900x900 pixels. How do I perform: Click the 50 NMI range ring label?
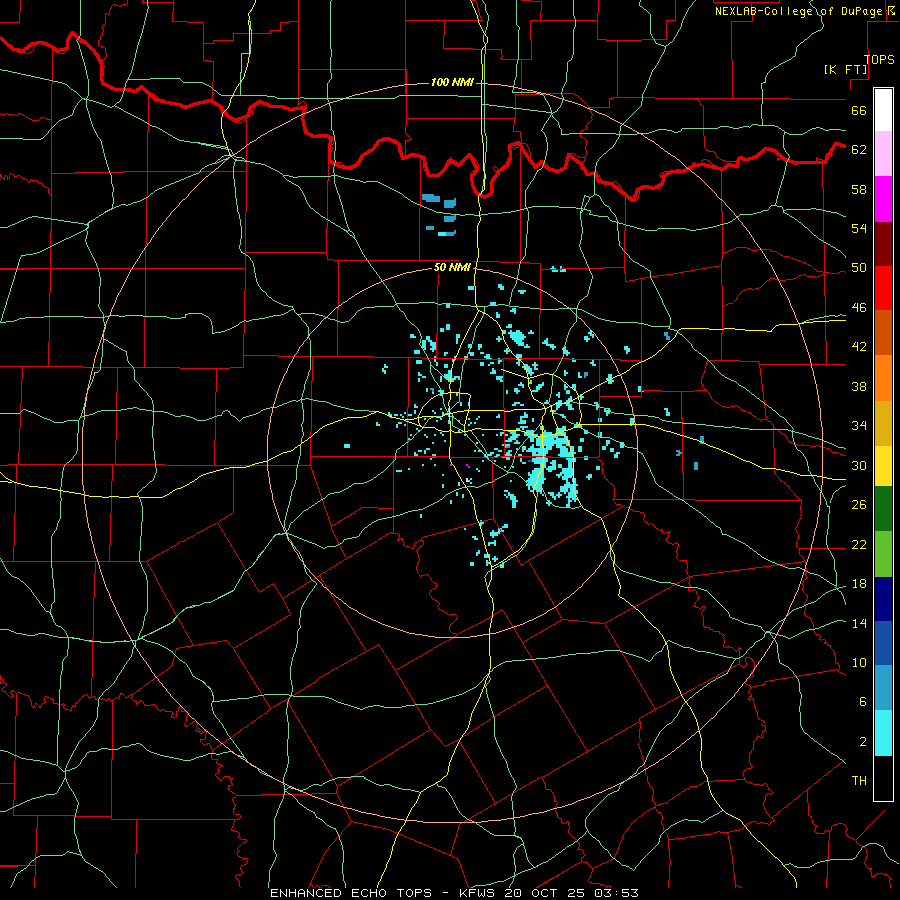click(452, 267)
